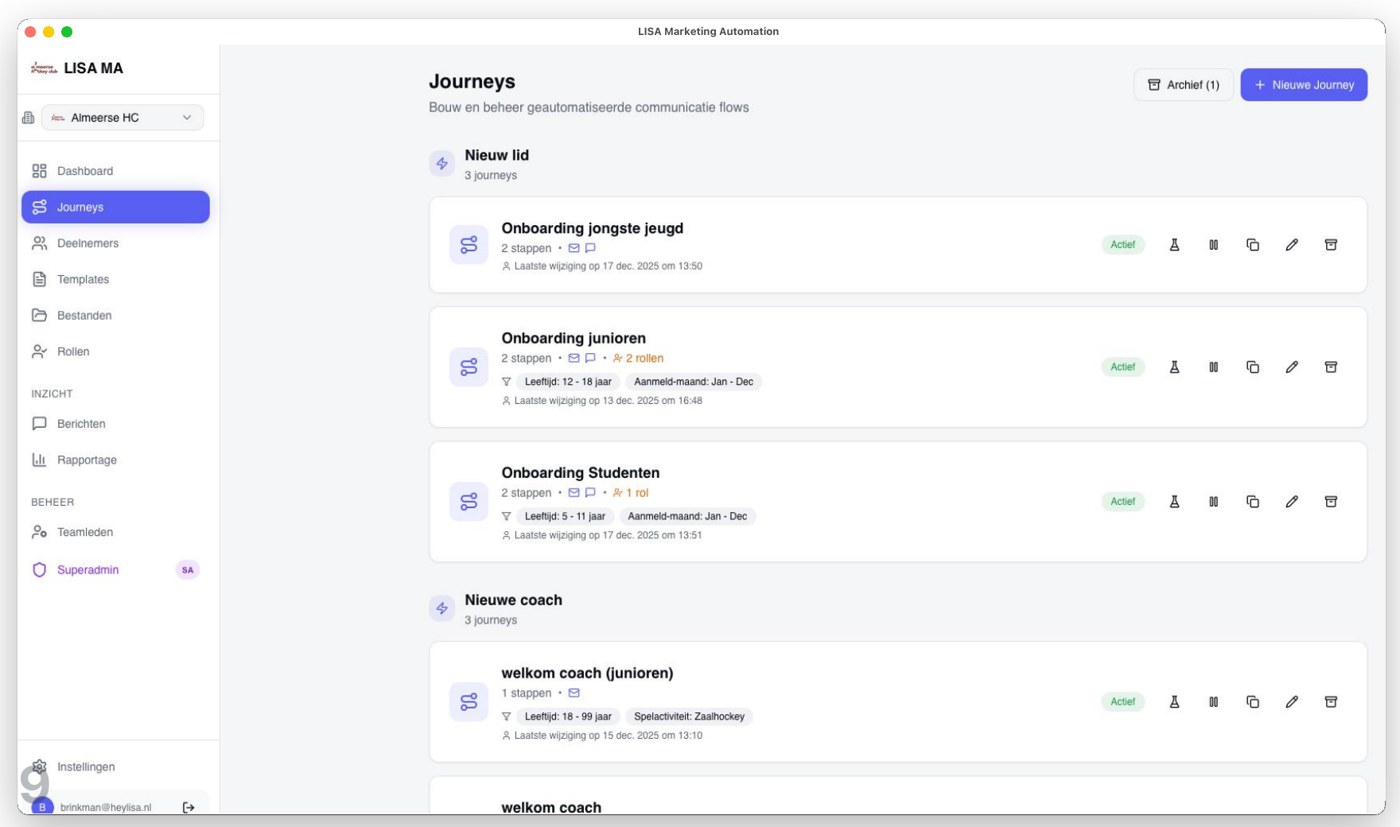Open the Dashboard page
The width and height of the screenshot is (1400, 827).
click(115, 171)
